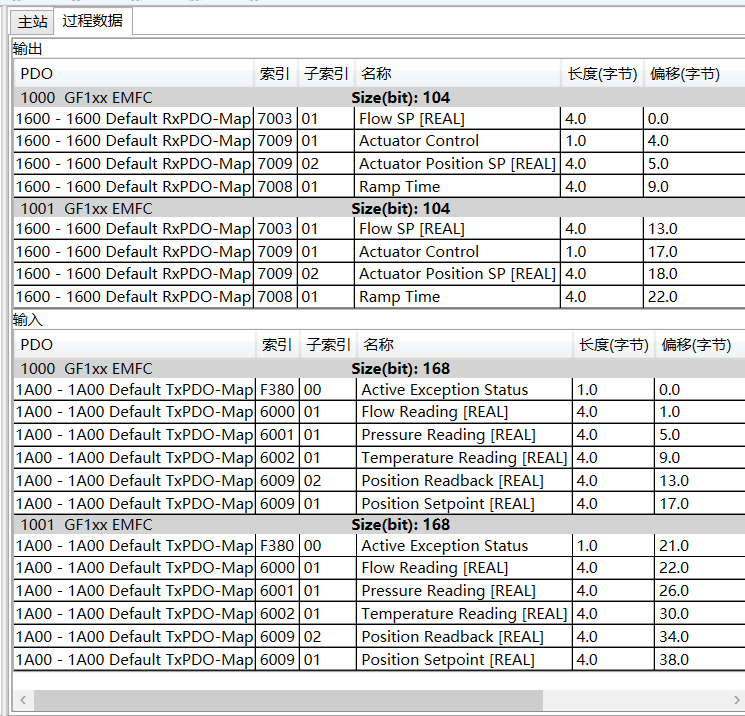Viewport: 745px width, 716px height.
Task: Click output table 长度(字节) column header
Action: tap(602, 74)
